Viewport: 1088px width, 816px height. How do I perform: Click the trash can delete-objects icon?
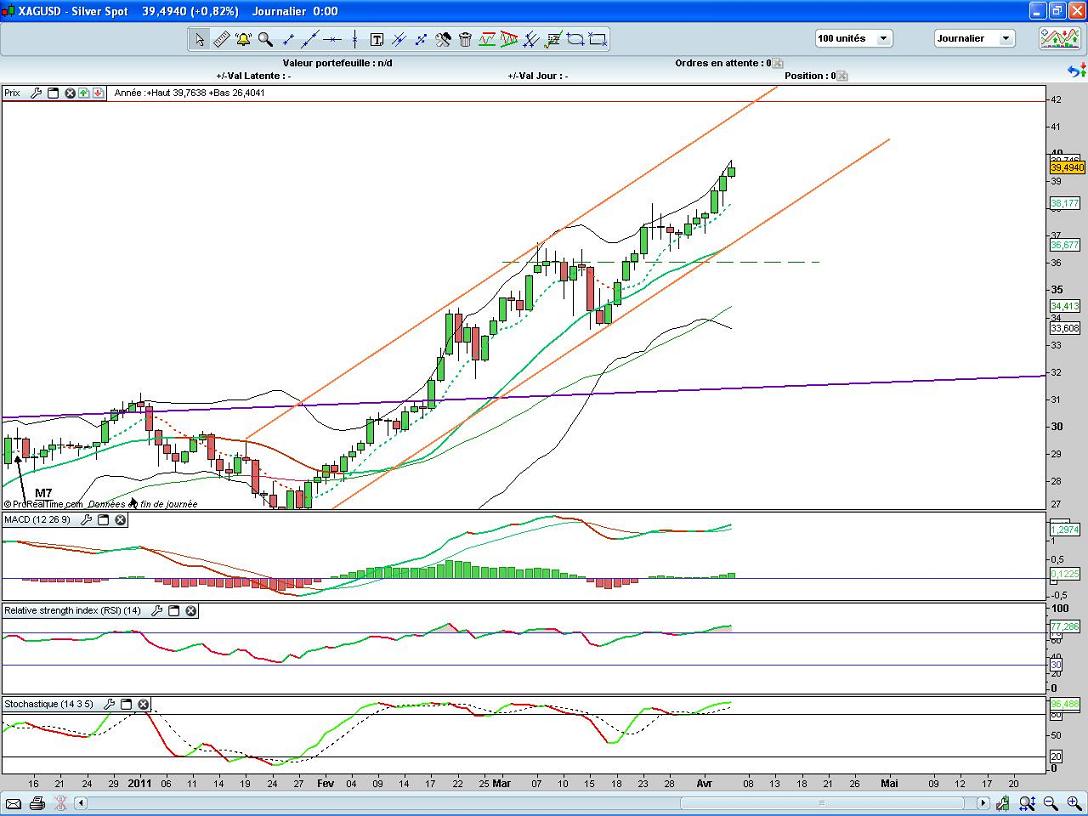coord(465,40)
